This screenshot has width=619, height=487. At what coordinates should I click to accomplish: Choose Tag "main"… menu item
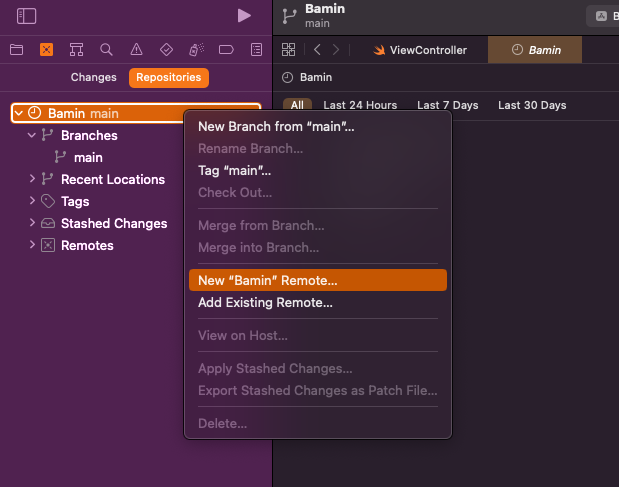pos(318,170)
